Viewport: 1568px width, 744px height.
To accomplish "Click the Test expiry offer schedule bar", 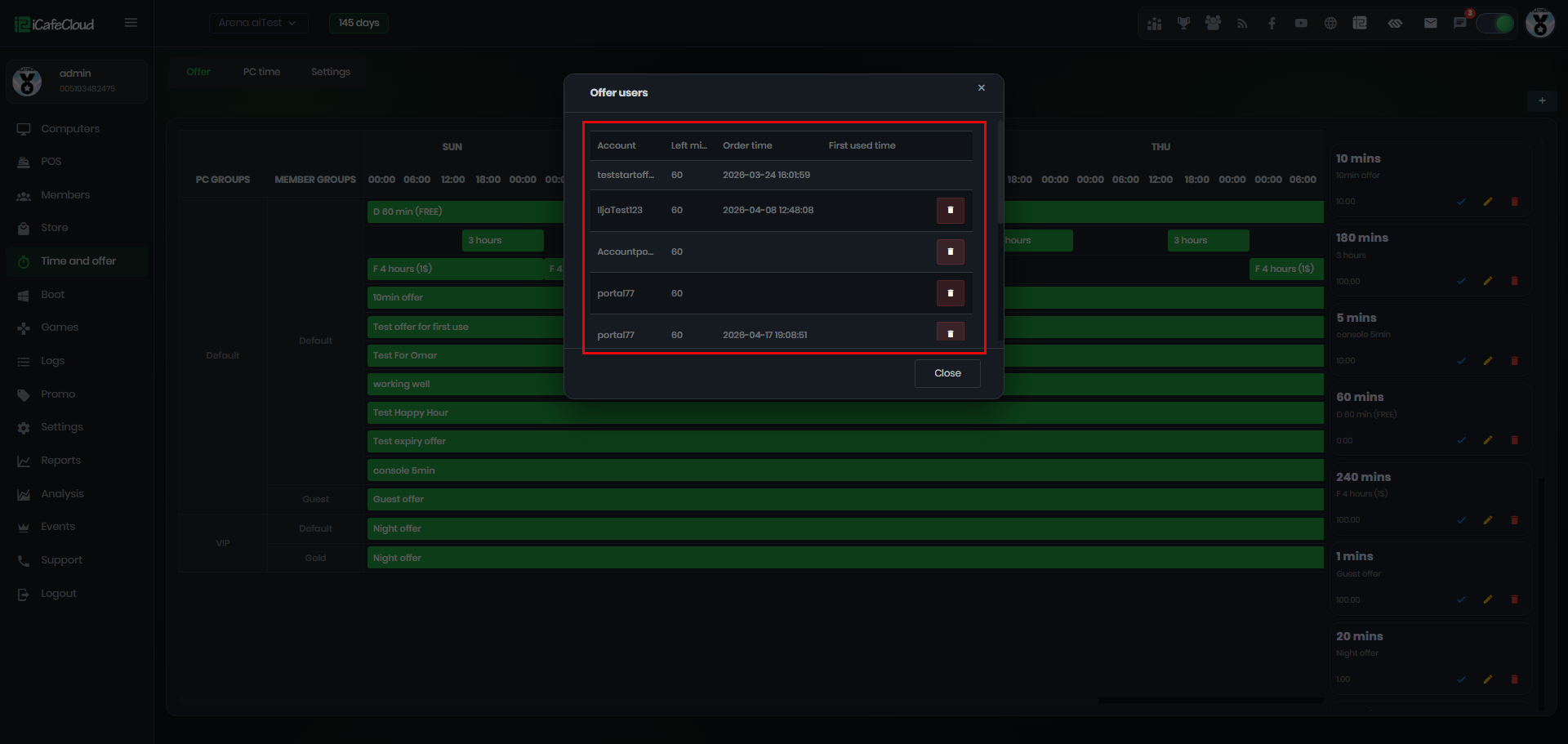I will [845, 442].
